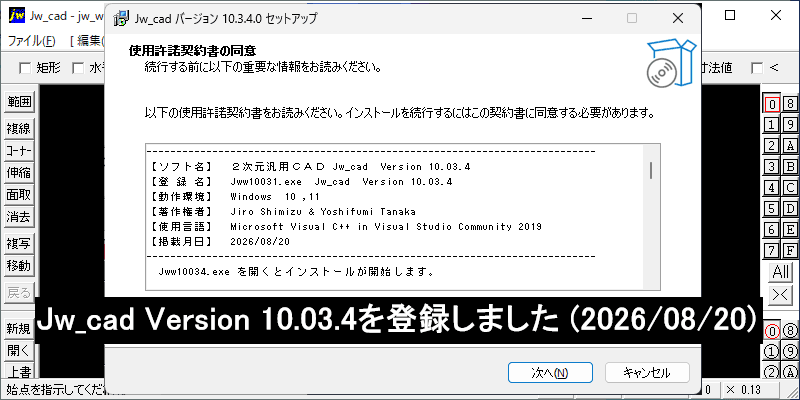Click the 次へ(N) button in setup dialog

(550, 372)
